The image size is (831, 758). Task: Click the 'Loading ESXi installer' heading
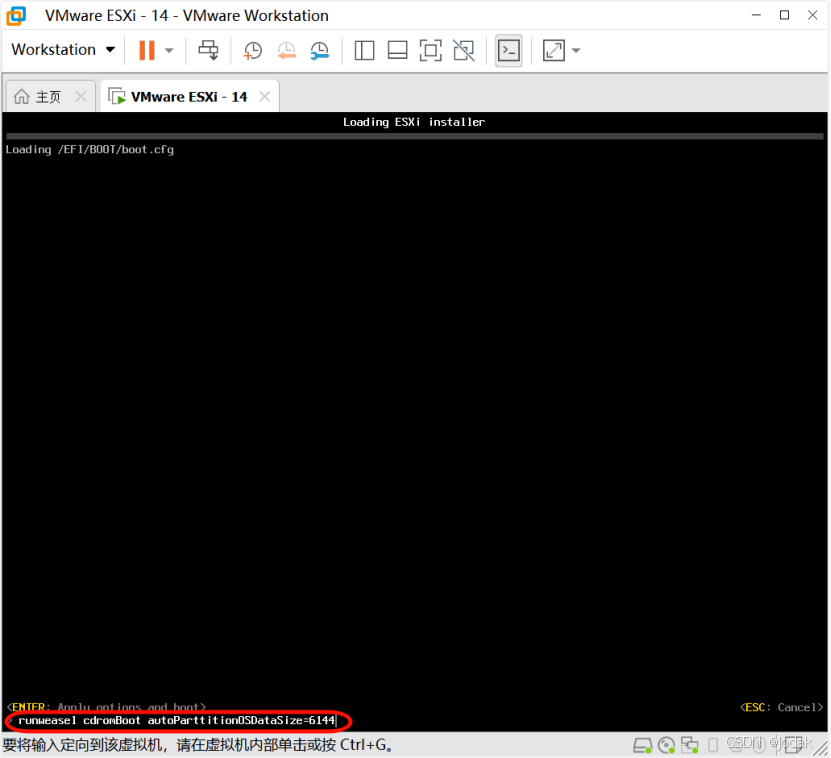414,122
